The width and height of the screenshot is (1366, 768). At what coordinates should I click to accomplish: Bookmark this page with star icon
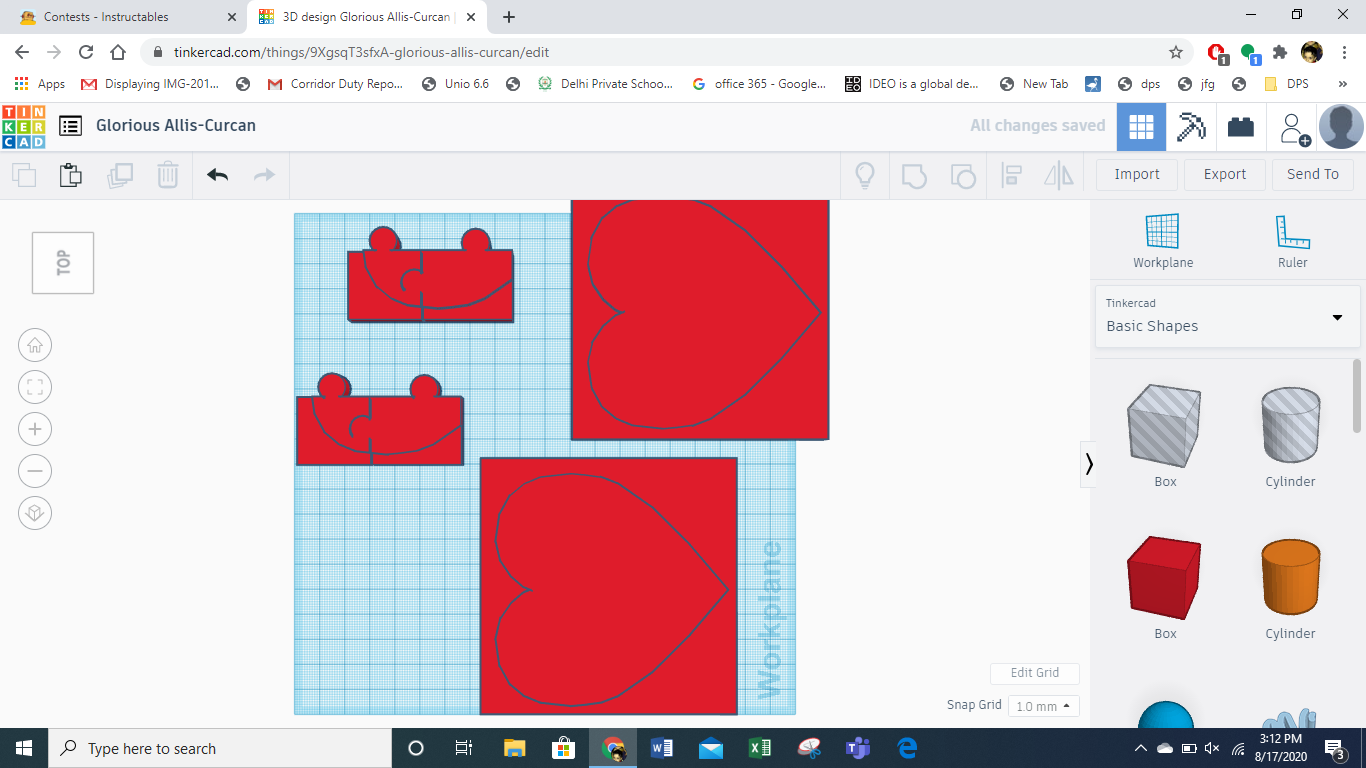point(1176,52)
